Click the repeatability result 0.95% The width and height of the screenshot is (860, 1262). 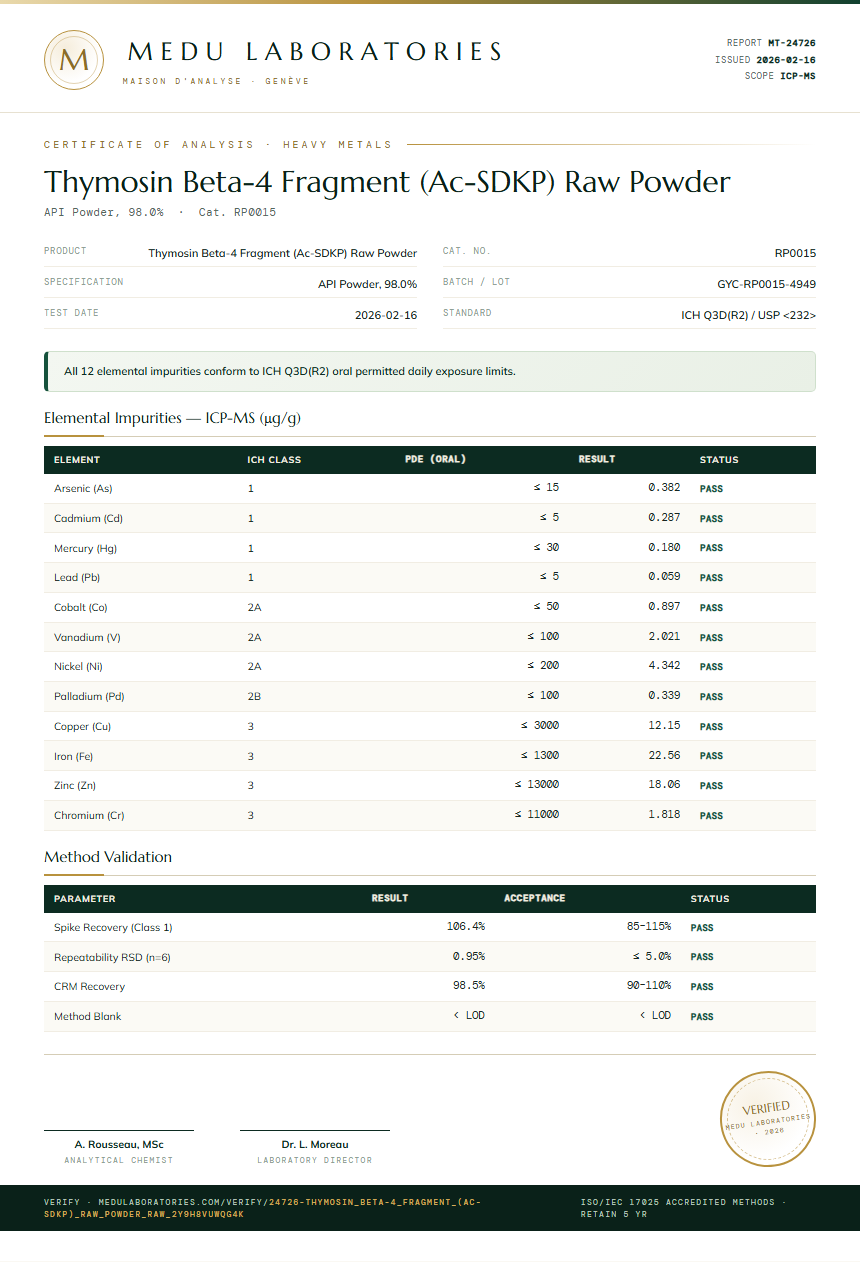click(x=469, y=956)
